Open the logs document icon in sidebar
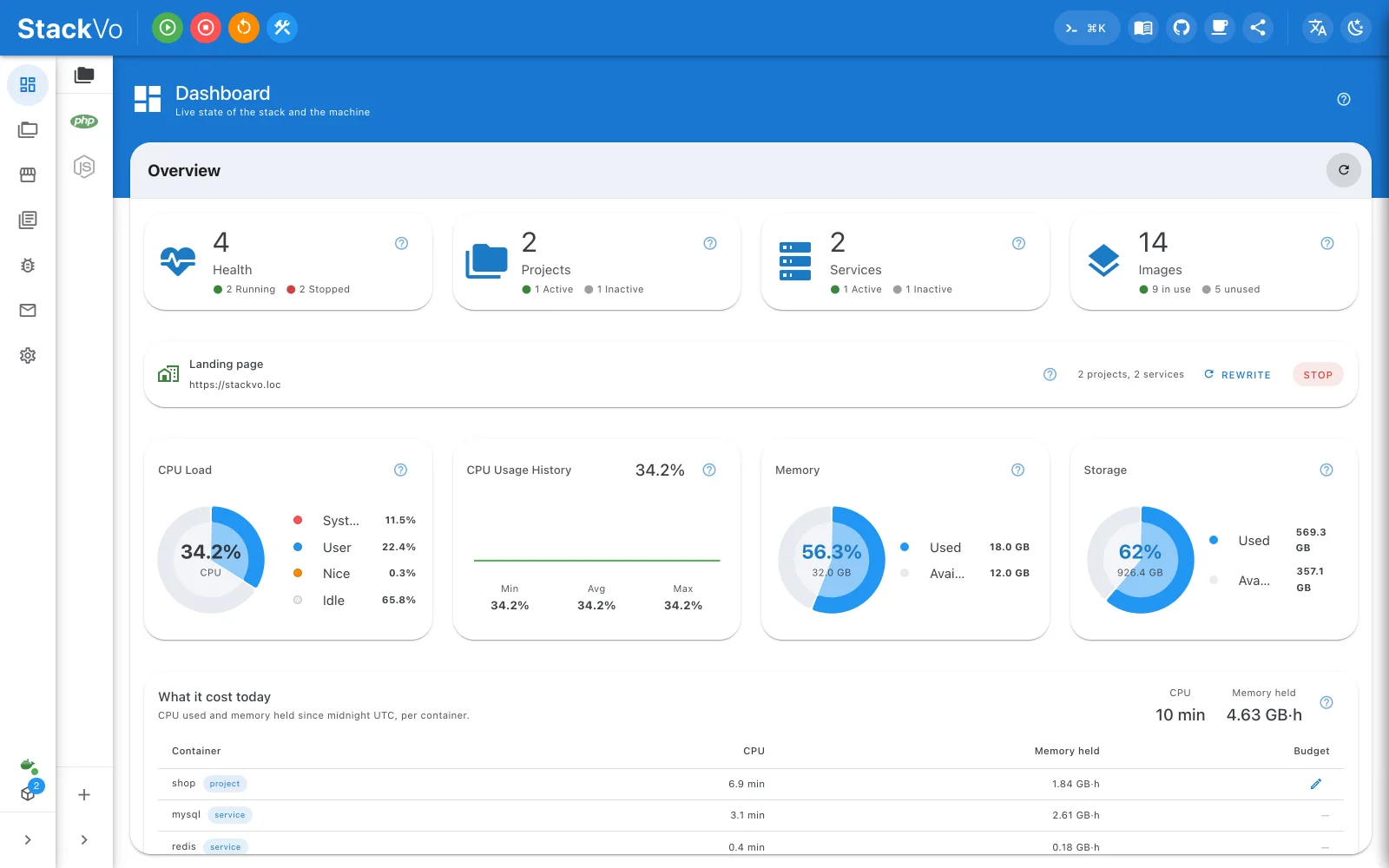Viewport: 1389px width, 868px height. click(28, 220)
